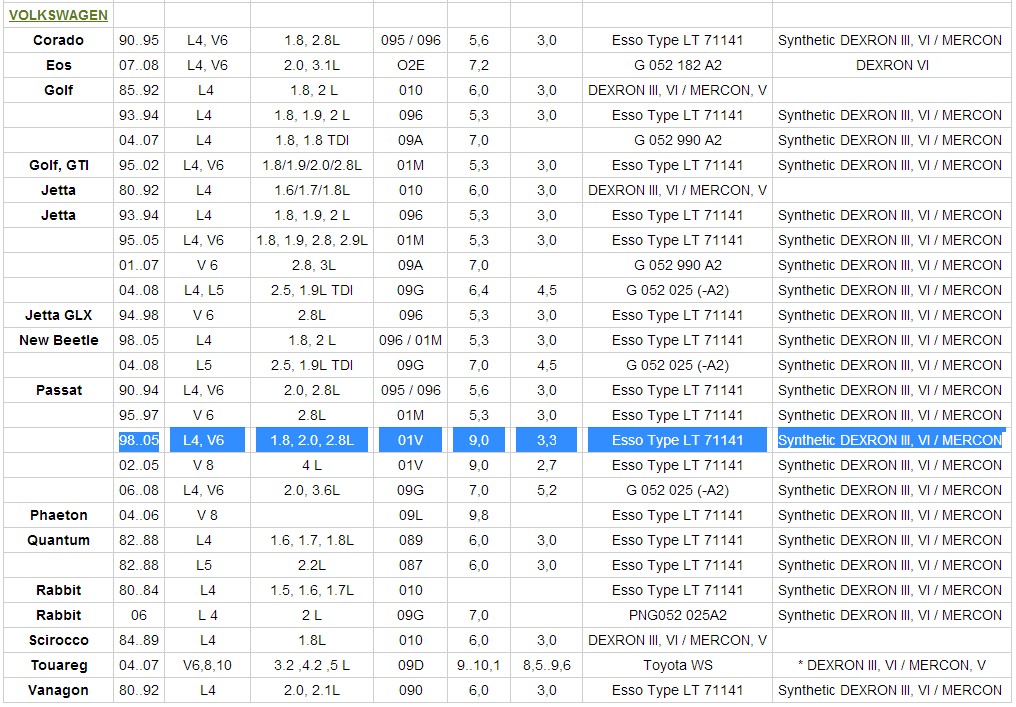Click the 1.8, 1.9, 2.8, 2.9L engine cell
This screenshot has height=707, width=1016.
pyautogui.click(x=312, y=240)
